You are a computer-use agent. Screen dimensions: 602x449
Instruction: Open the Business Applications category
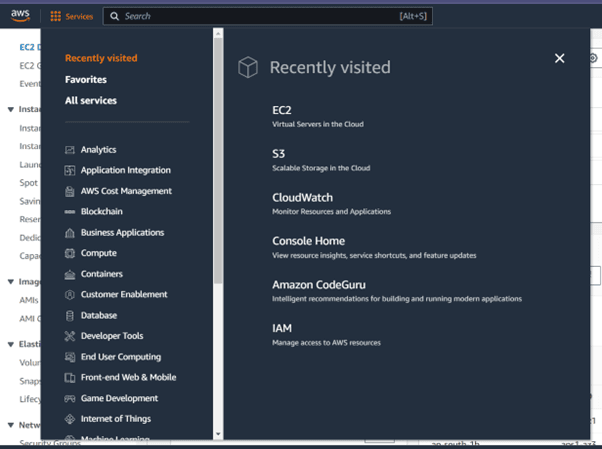pyautogui.click(x=122, y=233)
